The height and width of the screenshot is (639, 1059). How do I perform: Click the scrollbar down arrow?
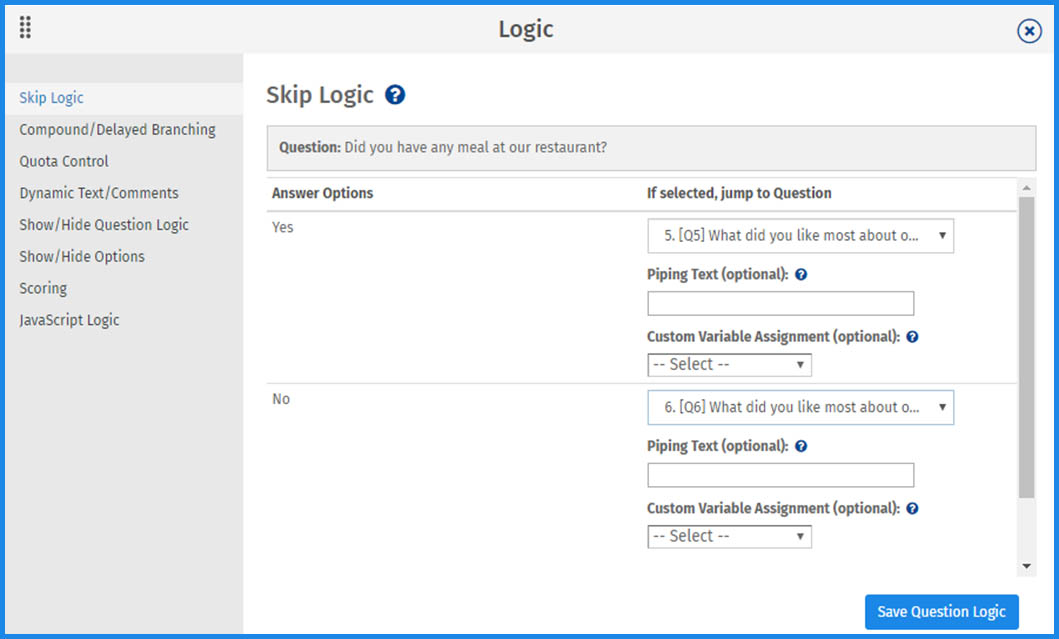tap(1027, 567)
